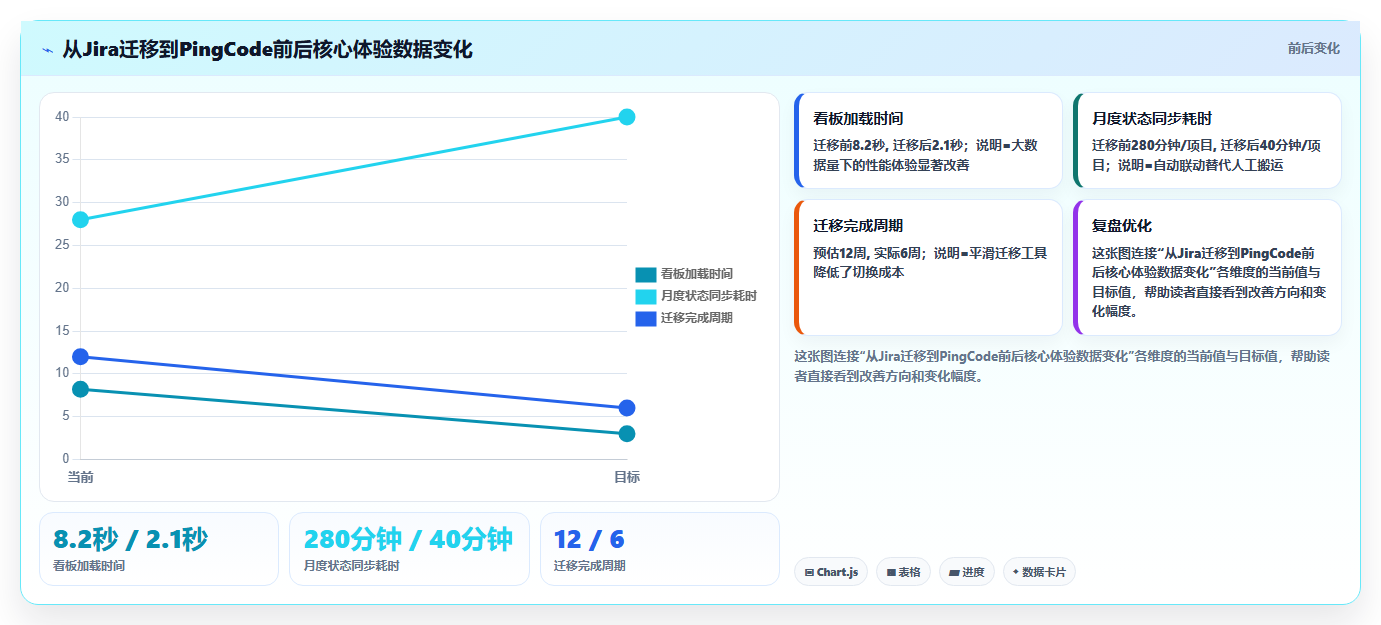1381x625 pixels.
Task: Open the 月度状态同步耗时 info card
Action: [1207, 141]
